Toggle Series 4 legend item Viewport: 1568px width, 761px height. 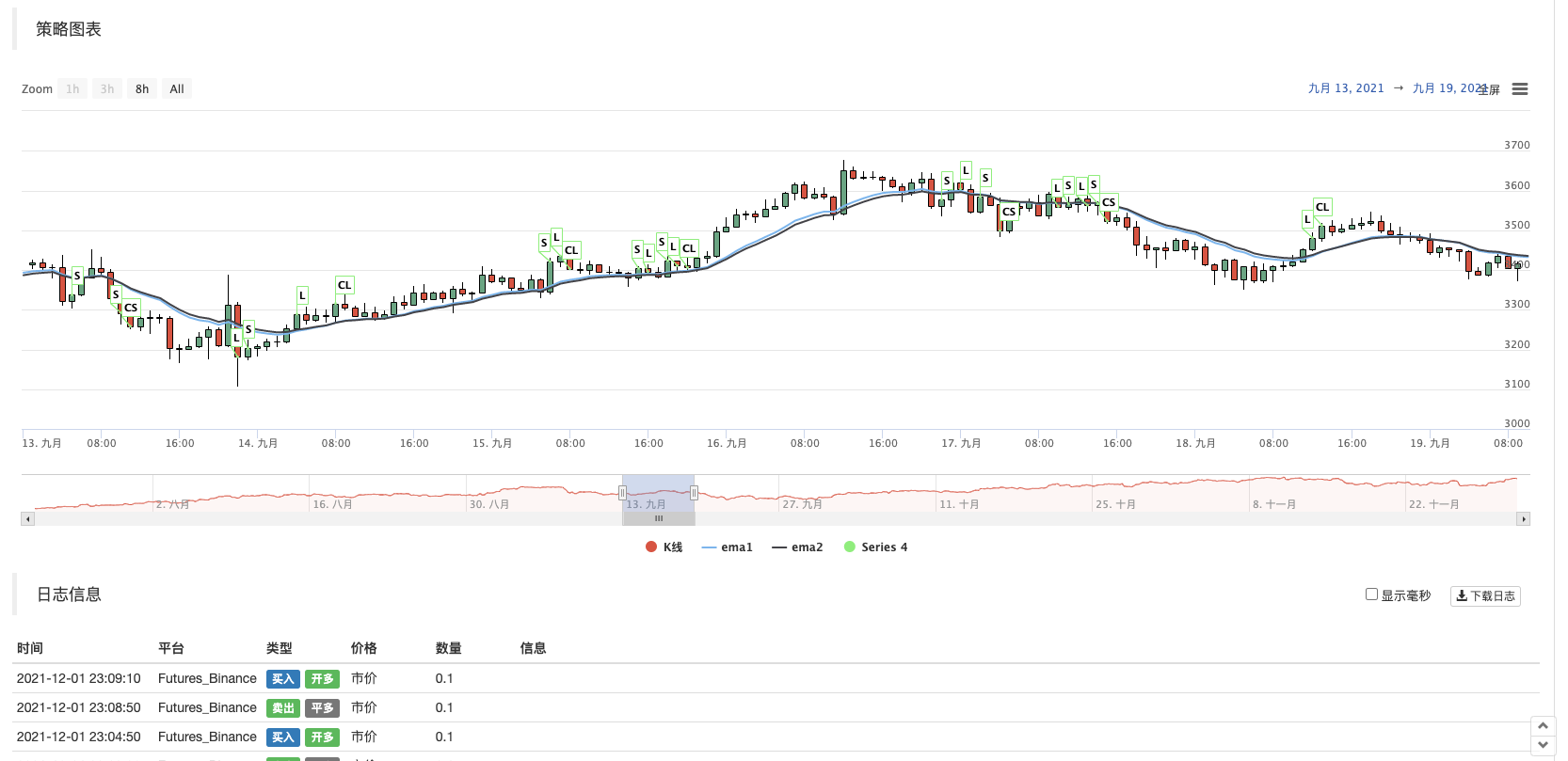tap(876, 547)
